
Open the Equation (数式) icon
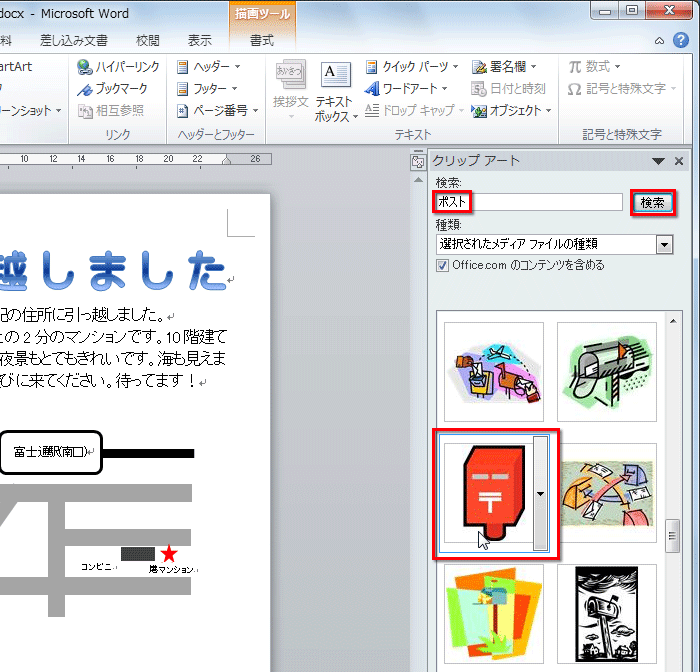[575, 67]
